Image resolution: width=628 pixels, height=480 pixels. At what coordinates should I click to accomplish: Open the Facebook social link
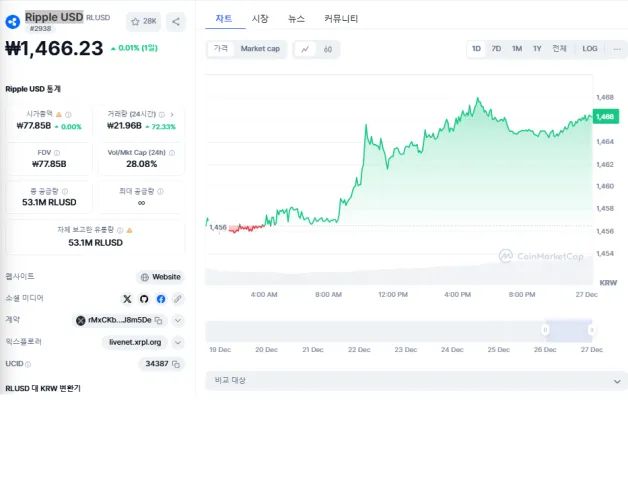[x=161, y=299]
